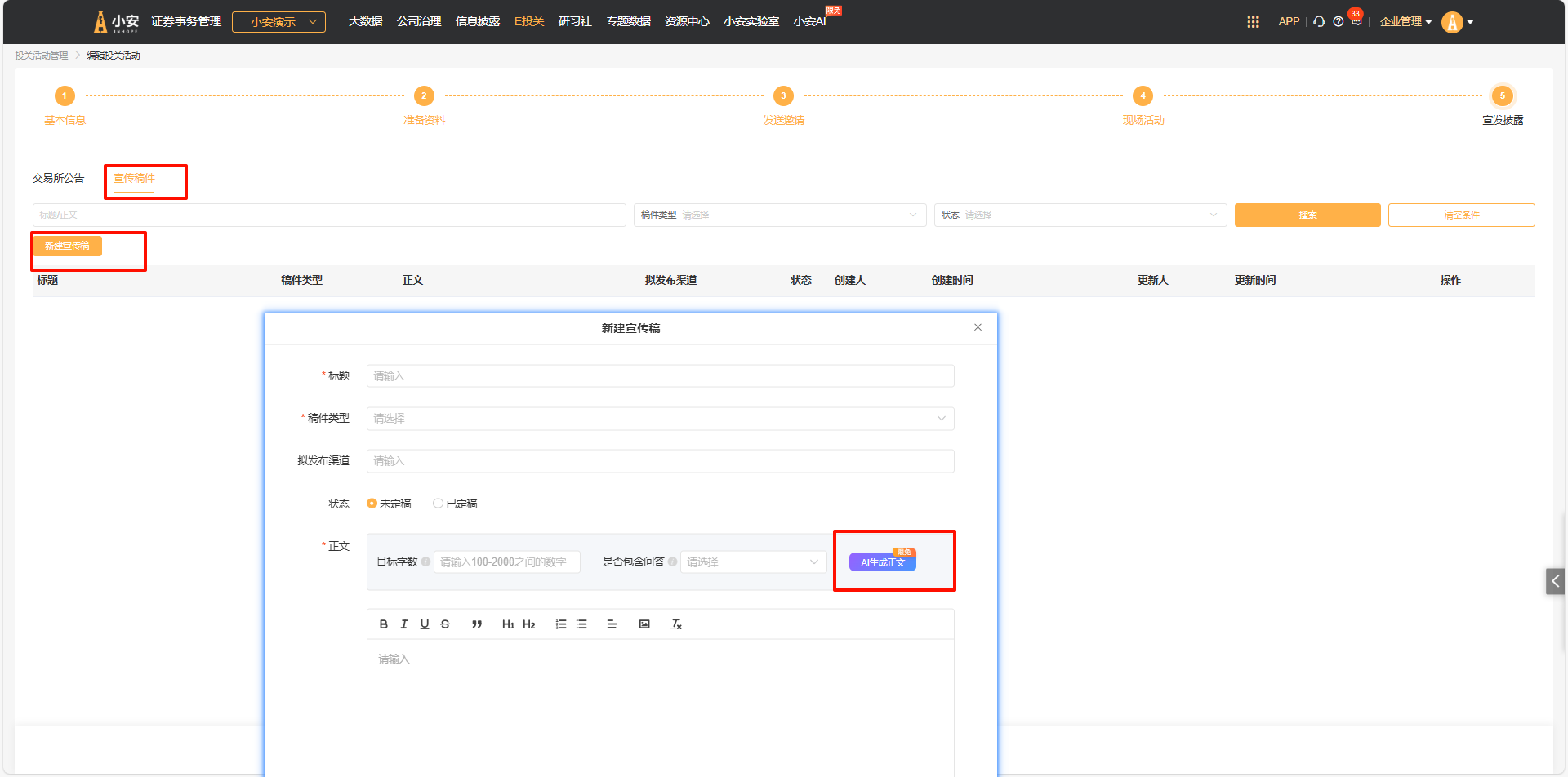Screen dimensions: 1568x777
Task: Click the 新建宣传稿 button
Action: click(67, 246)
